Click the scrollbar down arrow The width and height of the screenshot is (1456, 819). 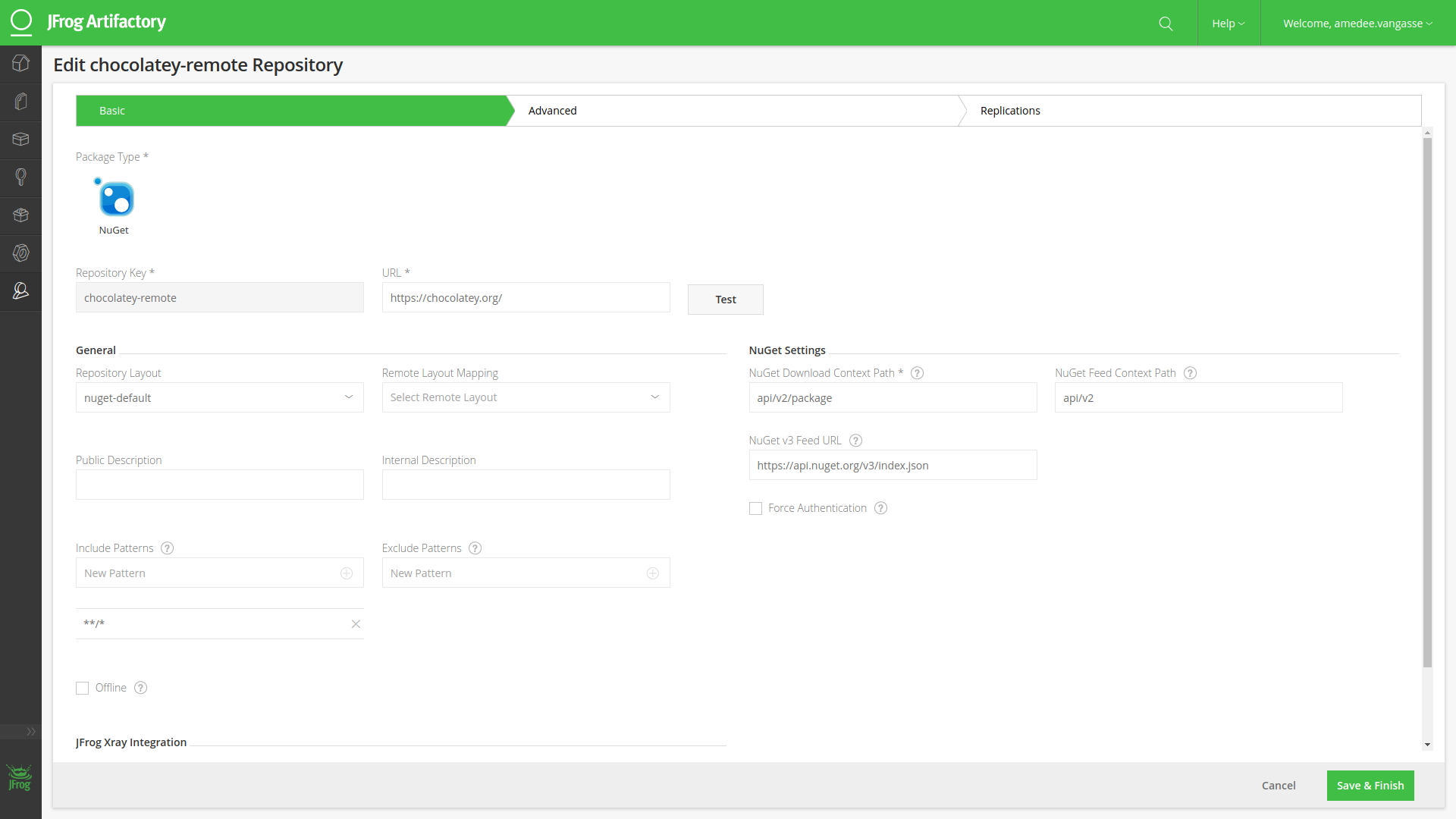click(1427, 745)
